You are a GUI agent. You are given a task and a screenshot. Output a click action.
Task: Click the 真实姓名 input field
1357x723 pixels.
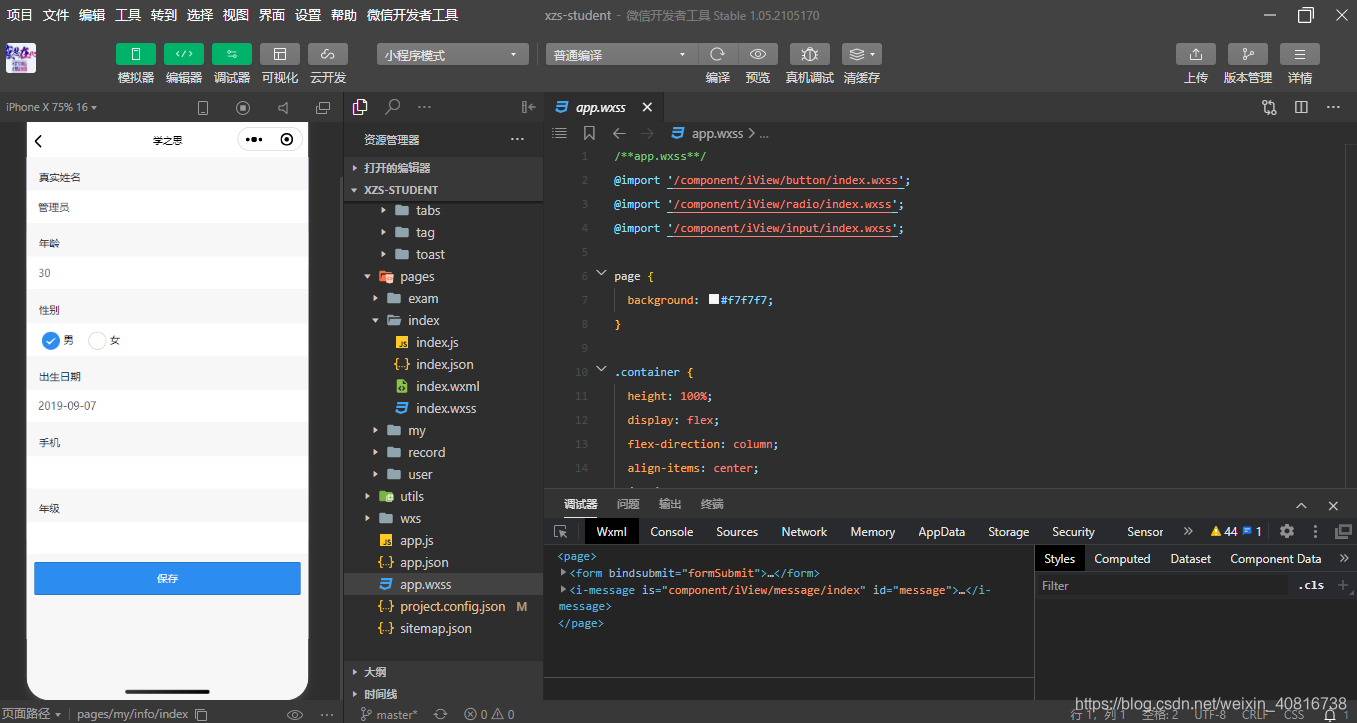pyautogui.click(x=167, y=208)
